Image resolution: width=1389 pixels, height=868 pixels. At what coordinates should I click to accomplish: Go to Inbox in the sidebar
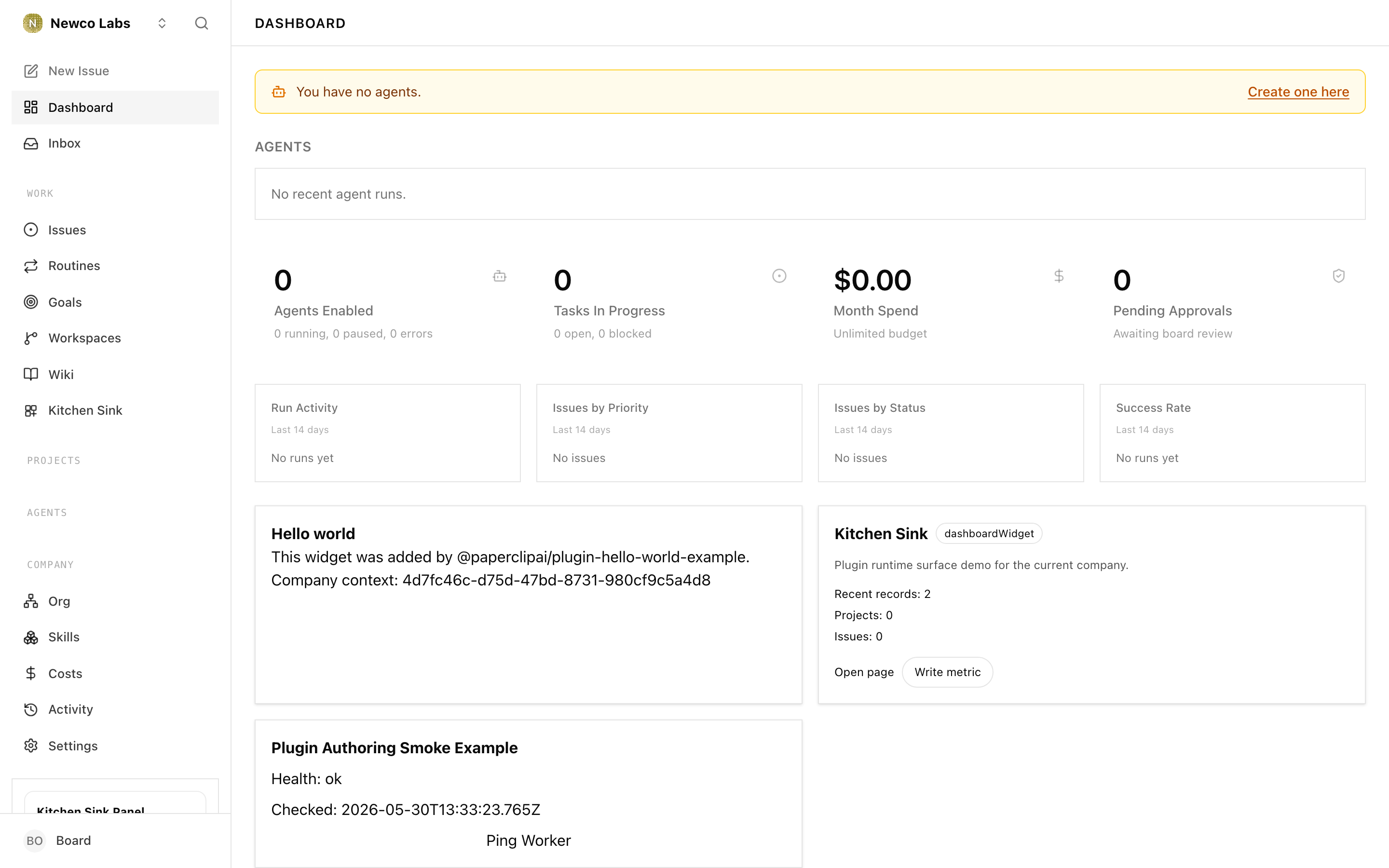click(115, 143)
